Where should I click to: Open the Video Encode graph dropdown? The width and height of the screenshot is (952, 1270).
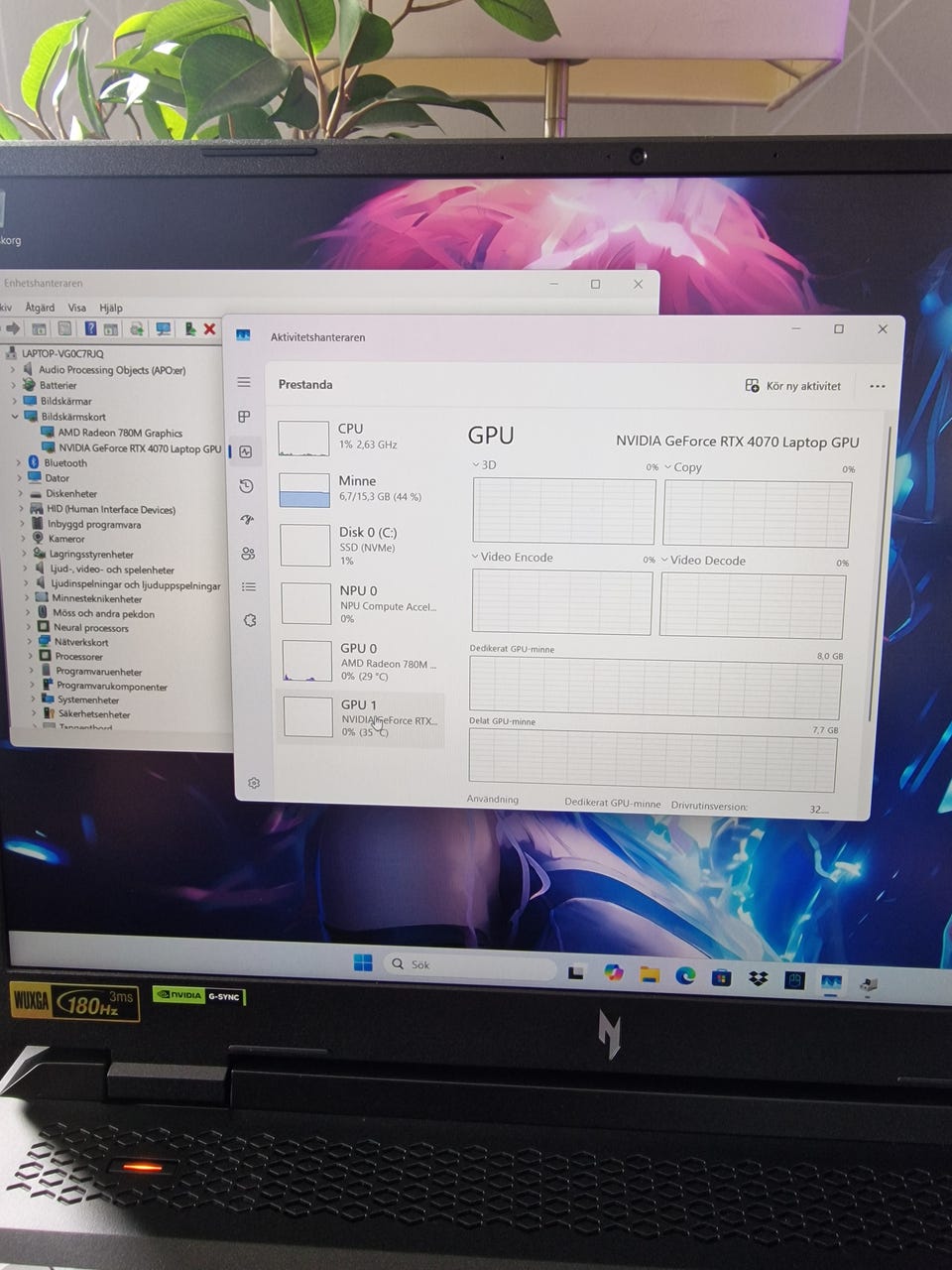[475, 557]
